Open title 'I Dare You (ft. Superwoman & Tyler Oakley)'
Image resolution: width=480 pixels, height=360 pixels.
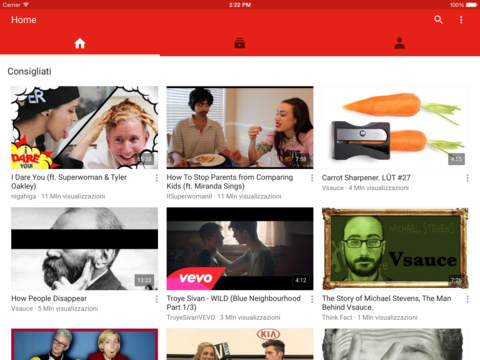coord(69,182)
